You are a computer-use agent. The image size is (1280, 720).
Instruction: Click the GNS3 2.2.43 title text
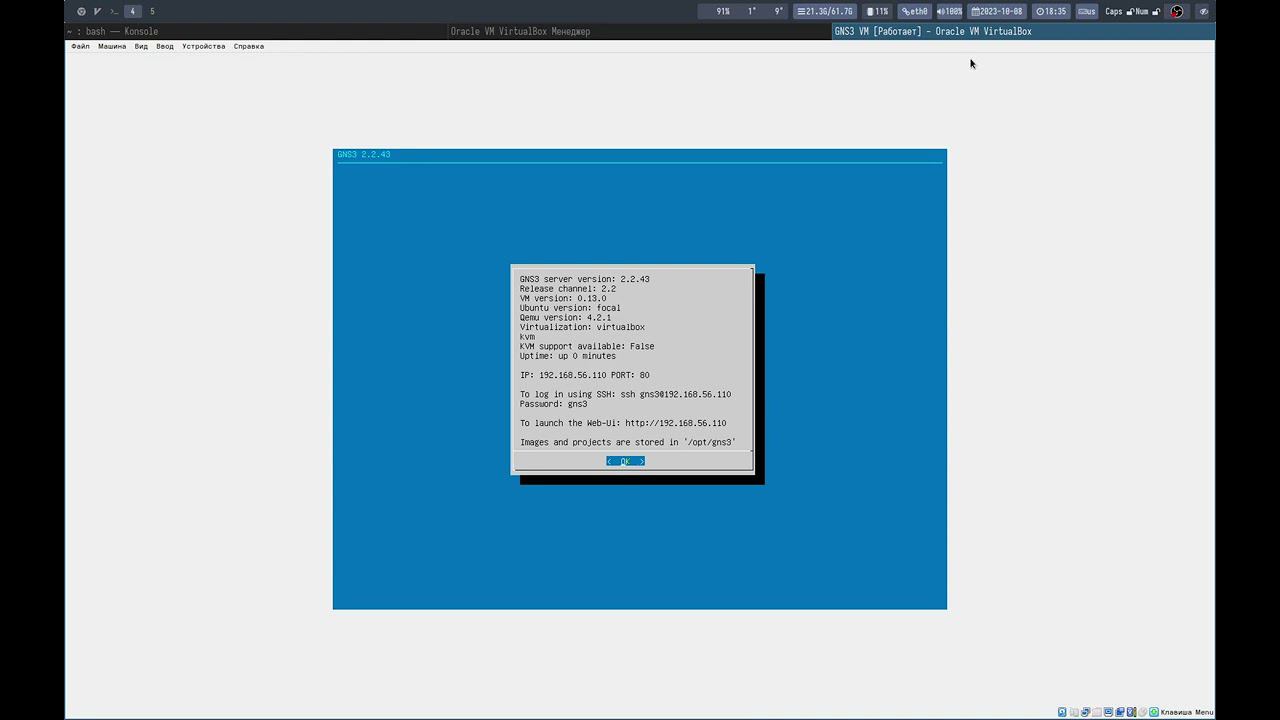pyautogui.click(x=364, y=154)
